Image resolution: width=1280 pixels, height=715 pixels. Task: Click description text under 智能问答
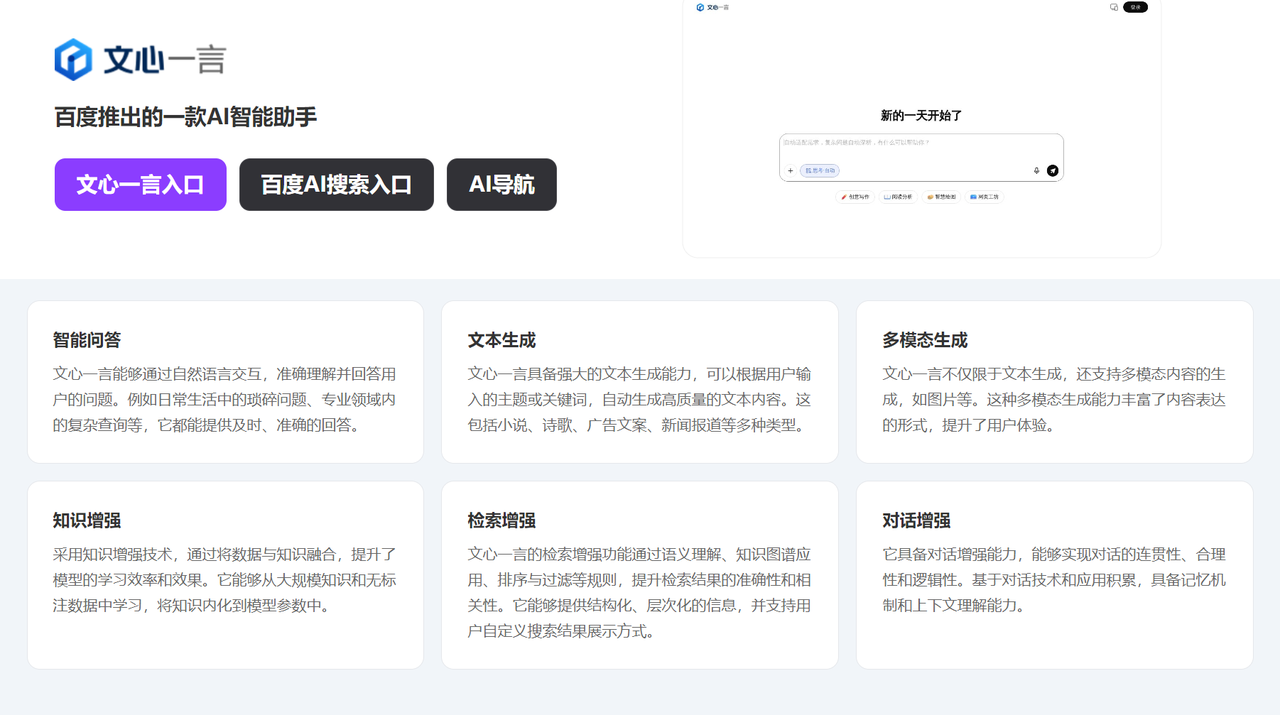click(225, 399)
